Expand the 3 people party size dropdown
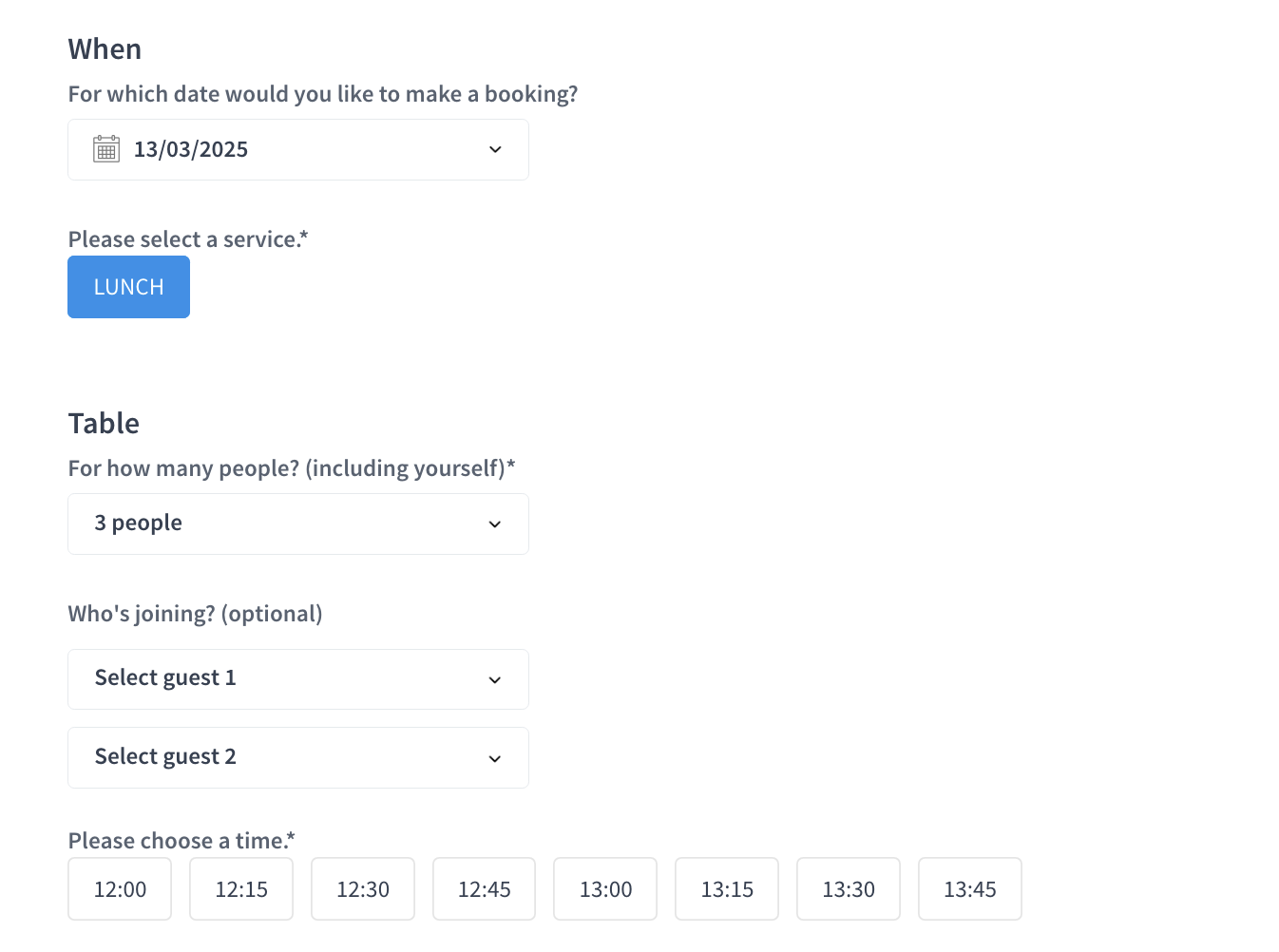Screen dimensions: 1279x952 pos(298,524)
